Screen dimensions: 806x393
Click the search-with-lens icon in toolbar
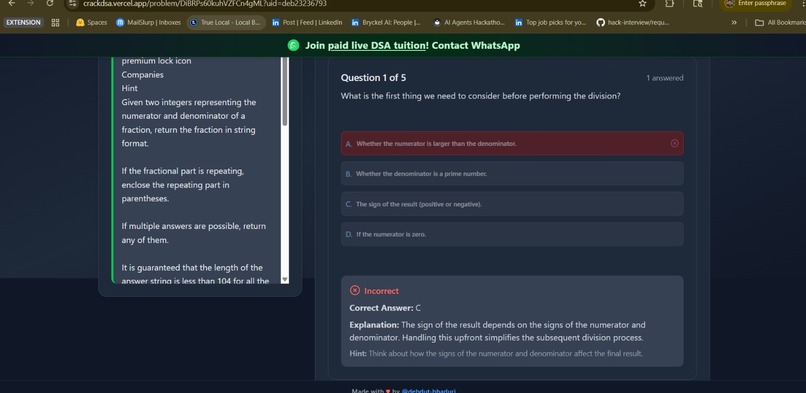(697, 4)
